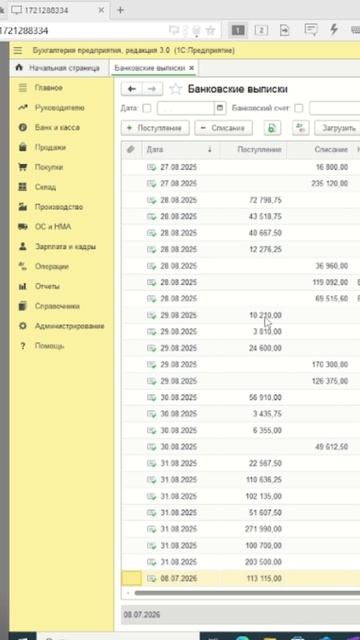The image size is (360, 640).
Task: Open the Зарплата и кадры section
Action: [65, 247]
